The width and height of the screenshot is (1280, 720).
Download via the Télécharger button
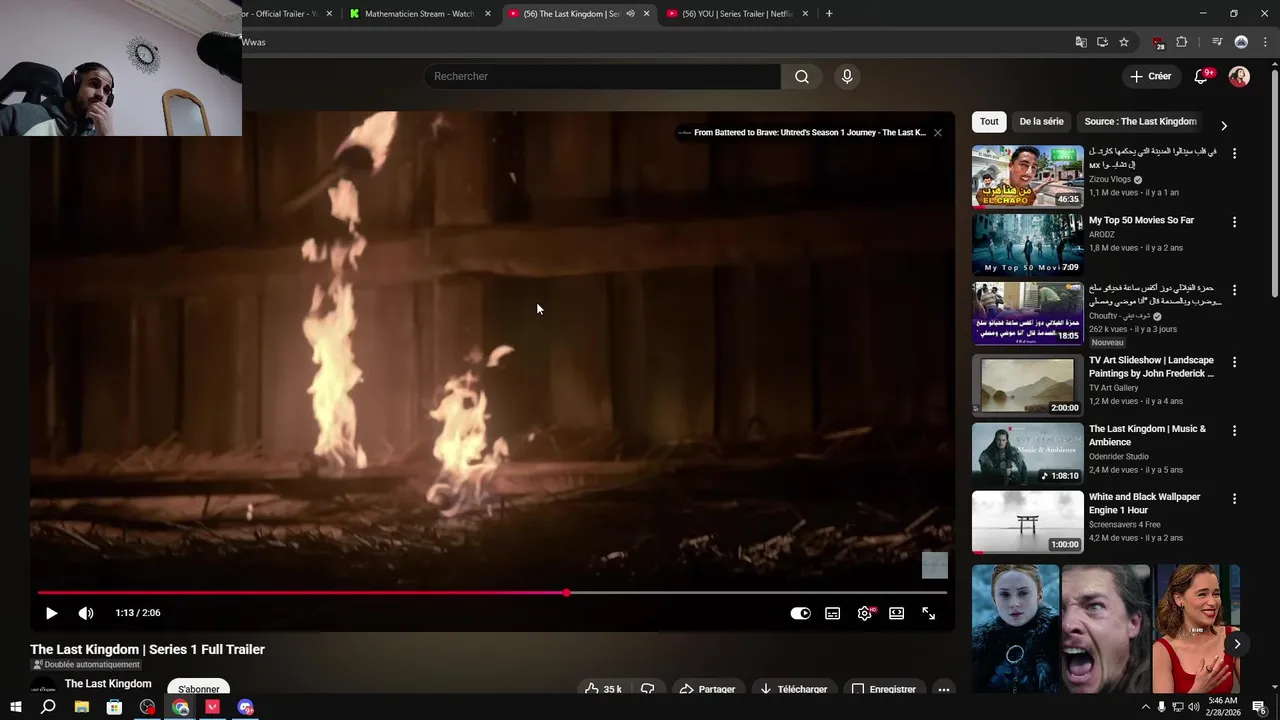(x=793, y=689)
